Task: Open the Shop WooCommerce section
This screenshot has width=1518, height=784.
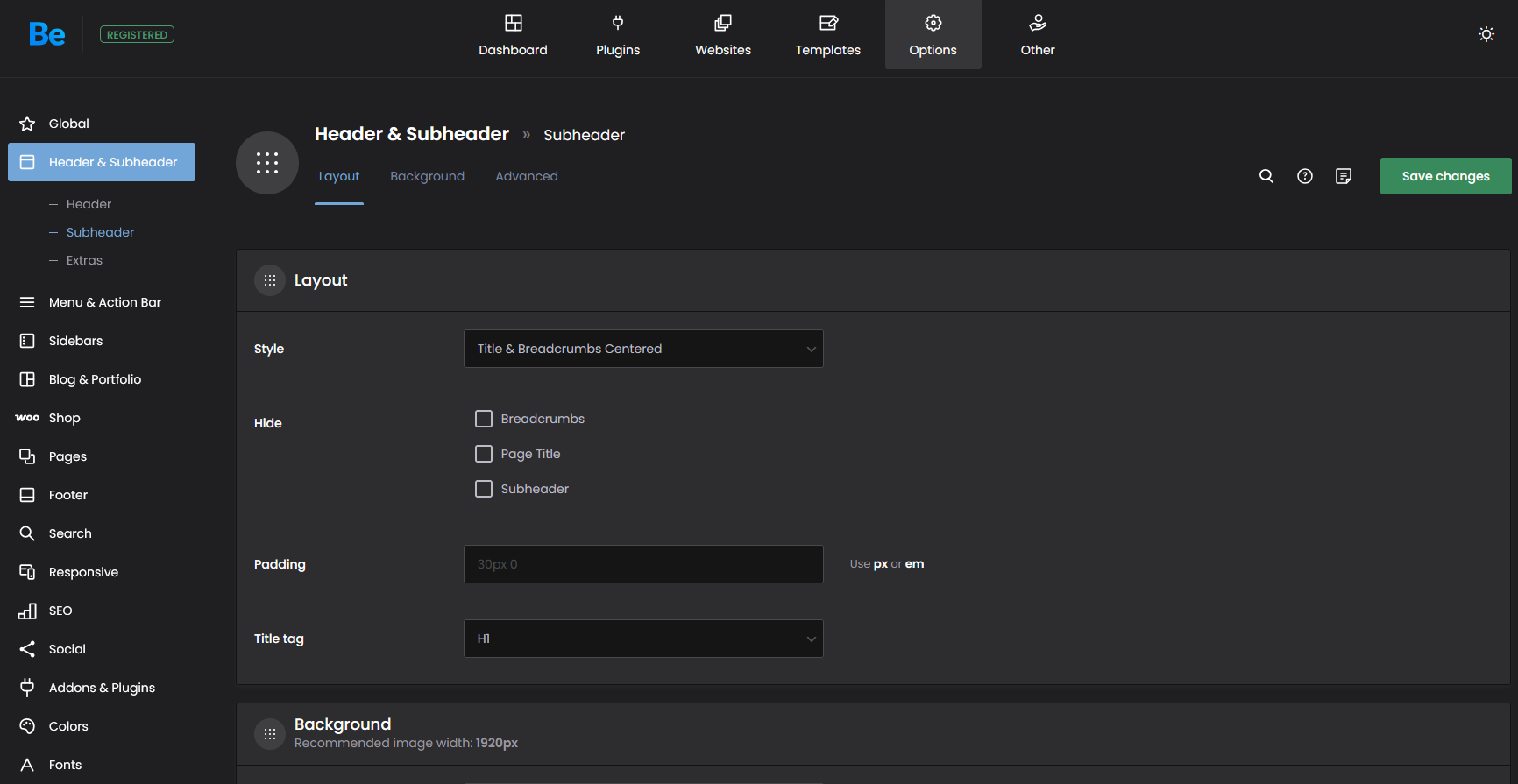Action: tap(64, 418)
